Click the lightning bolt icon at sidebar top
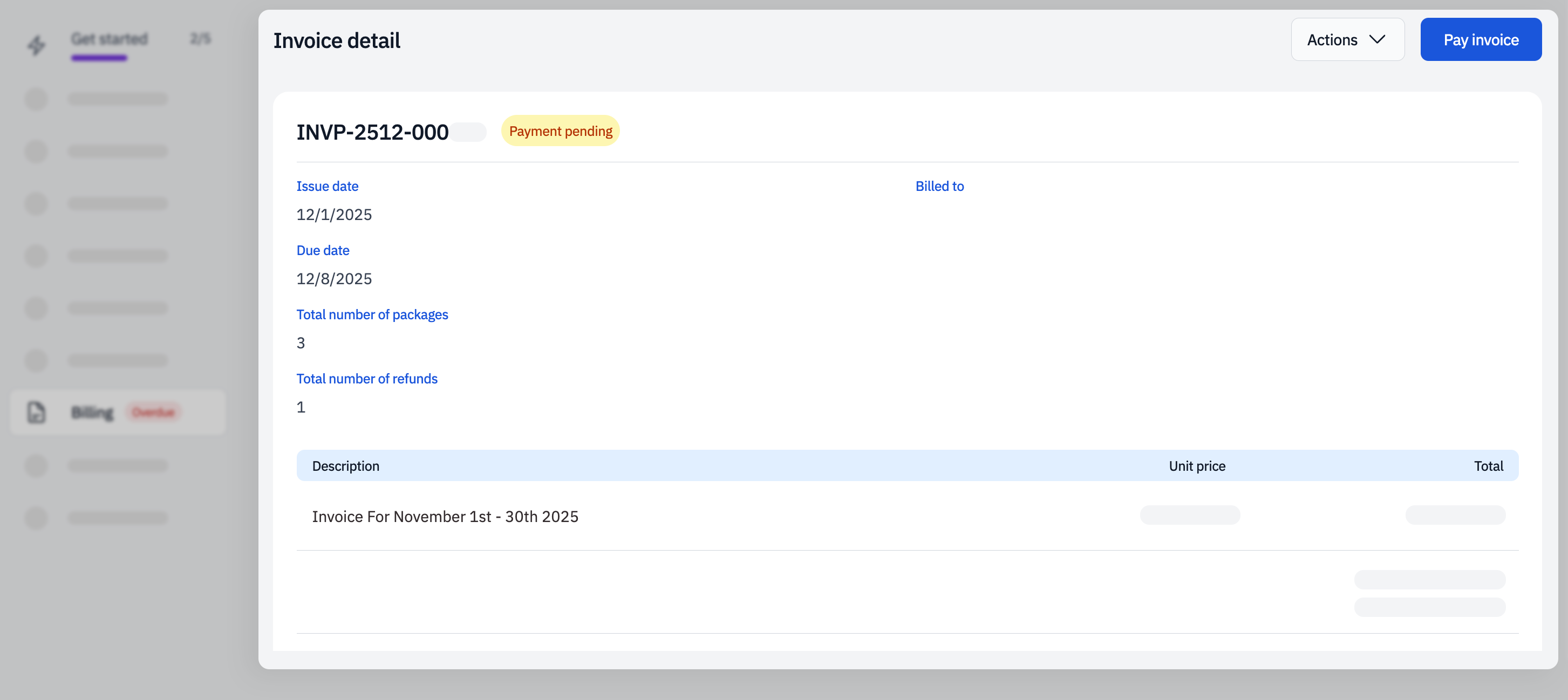Screen dimensions: 1568x700 (x=36, y=45)
